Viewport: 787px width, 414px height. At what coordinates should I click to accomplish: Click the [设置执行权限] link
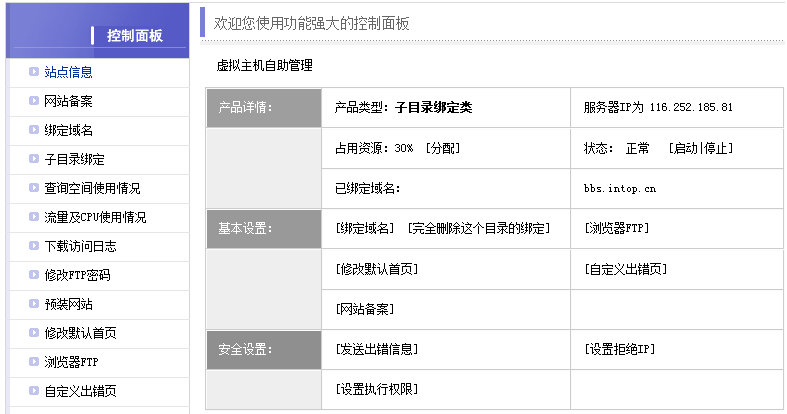(x=376, y=389)
